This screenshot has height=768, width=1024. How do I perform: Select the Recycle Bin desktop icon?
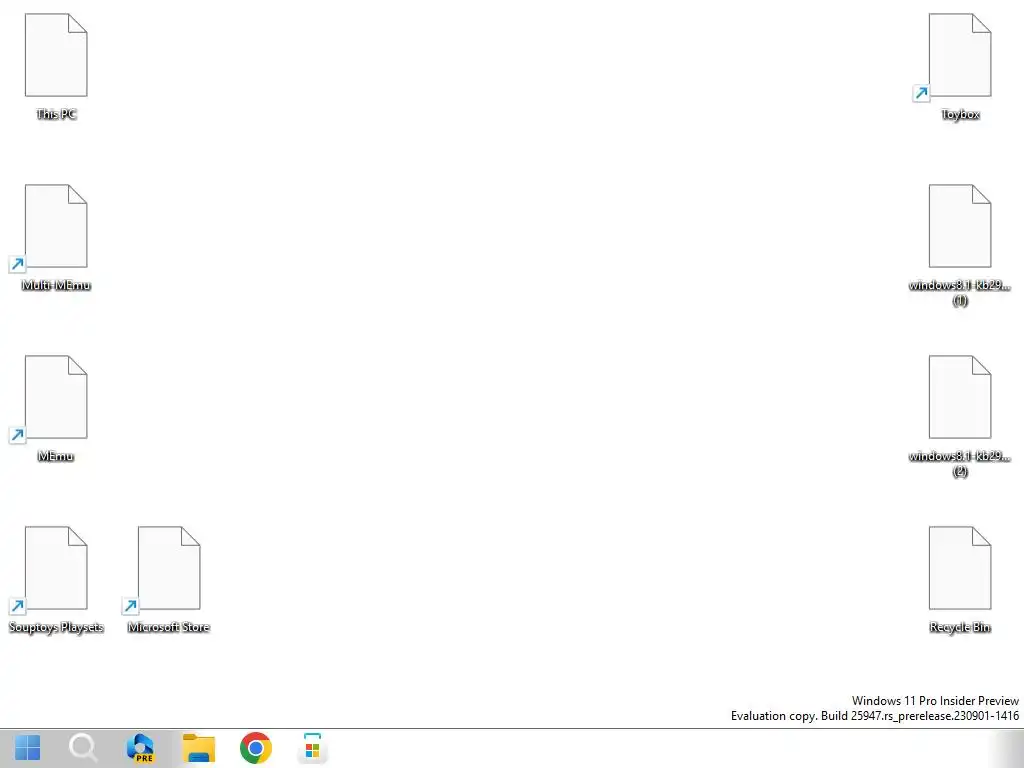[x=960, y=568]
